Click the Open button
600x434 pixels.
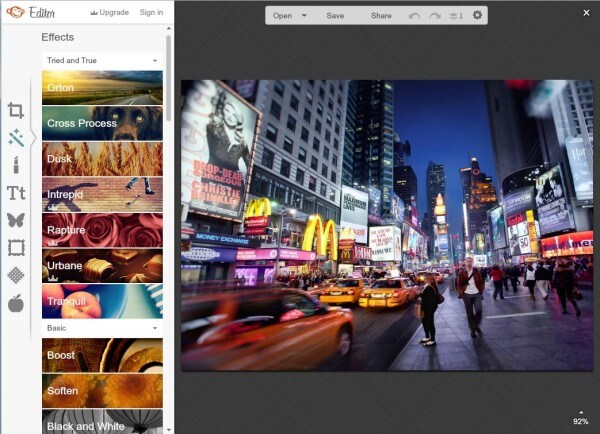click(x=282, y=16)
